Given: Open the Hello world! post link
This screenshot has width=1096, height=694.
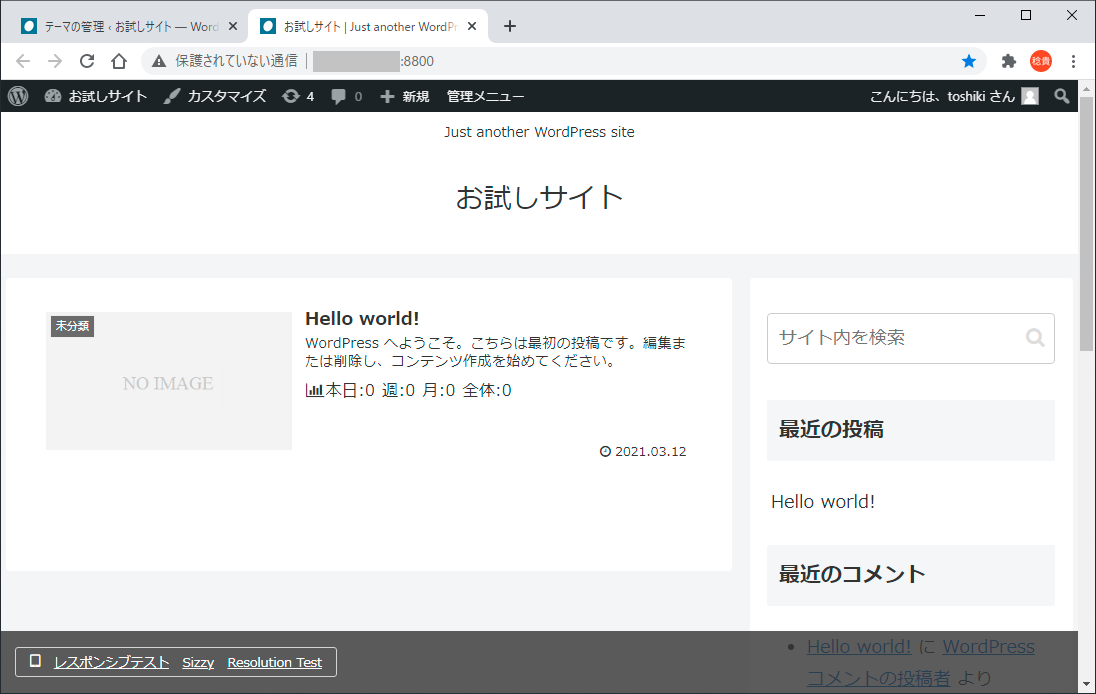Looking at the screenshot, I should 363,318.
